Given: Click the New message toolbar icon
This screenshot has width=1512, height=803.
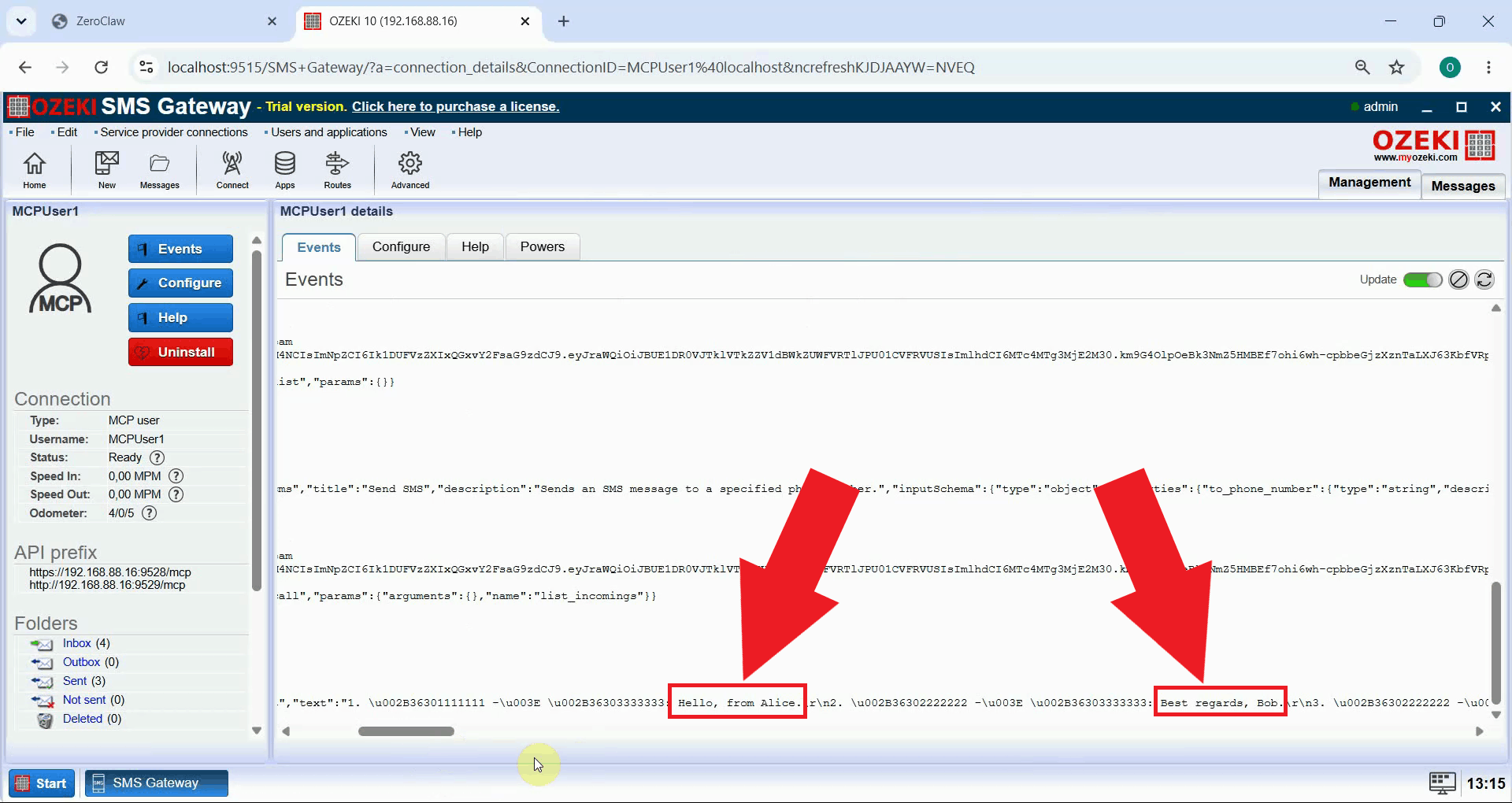Looking at the screenshot, I should click(107, 170).
